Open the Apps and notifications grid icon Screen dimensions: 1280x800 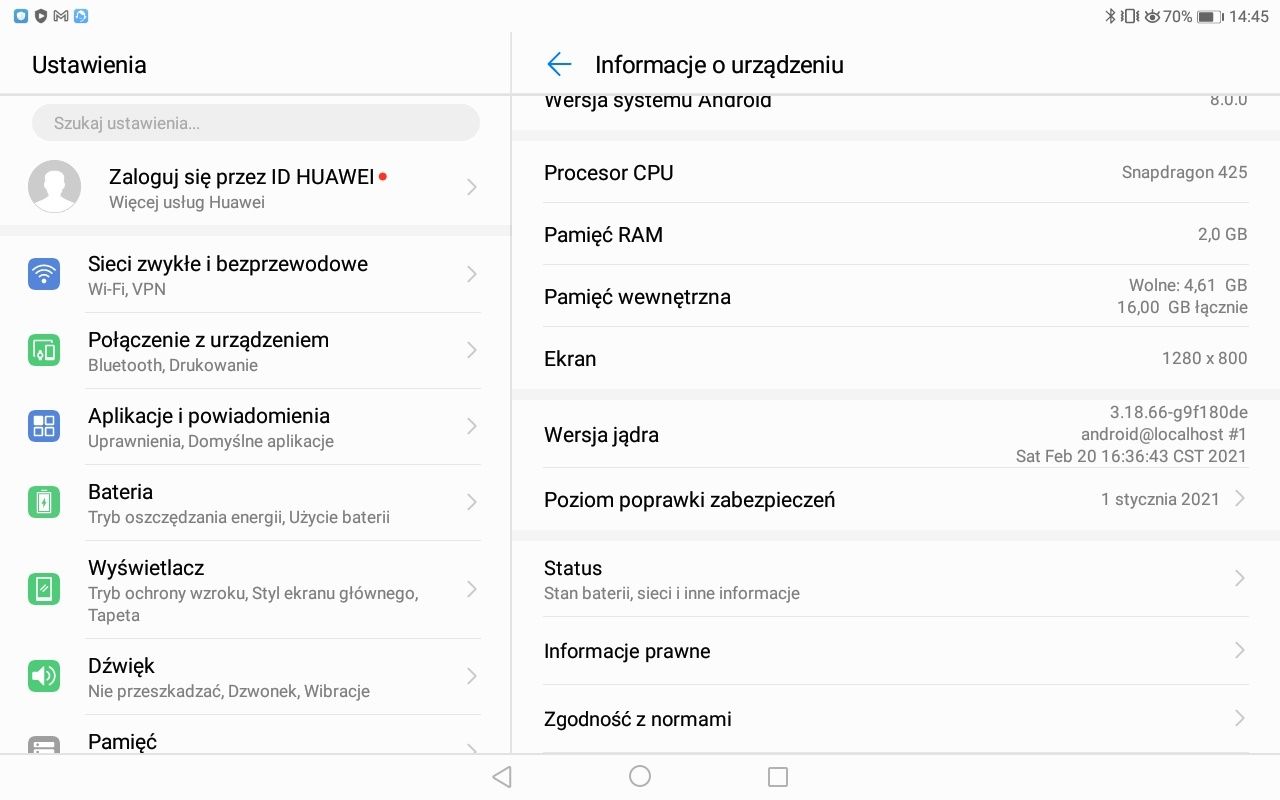(x=44, y=426)
